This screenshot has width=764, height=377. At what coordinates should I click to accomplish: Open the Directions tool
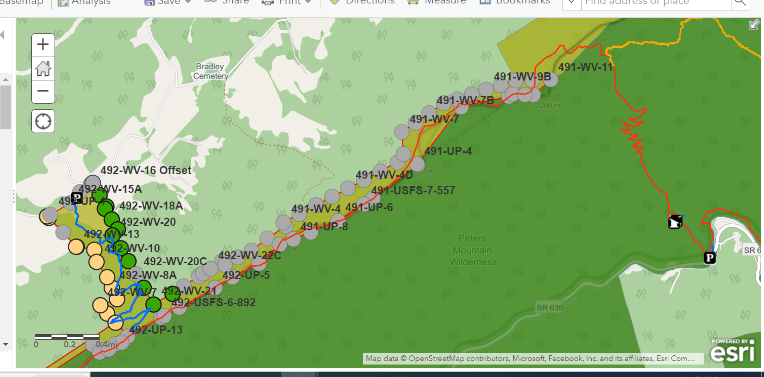pyautogui.click(x=362, y=2)
